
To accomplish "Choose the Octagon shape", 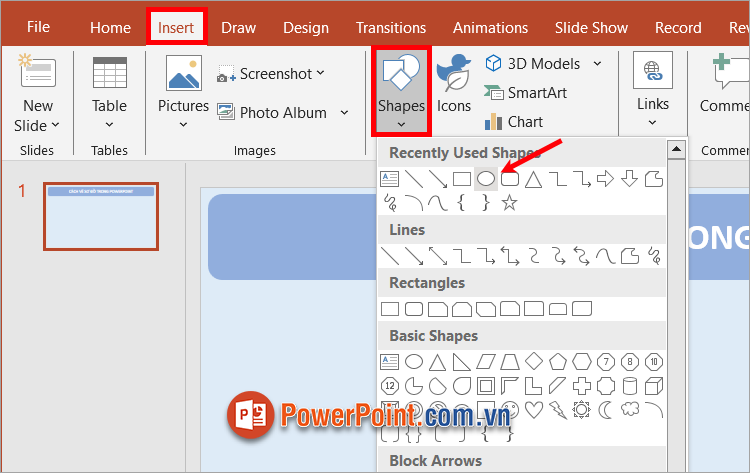I will [x=630, y=362].
